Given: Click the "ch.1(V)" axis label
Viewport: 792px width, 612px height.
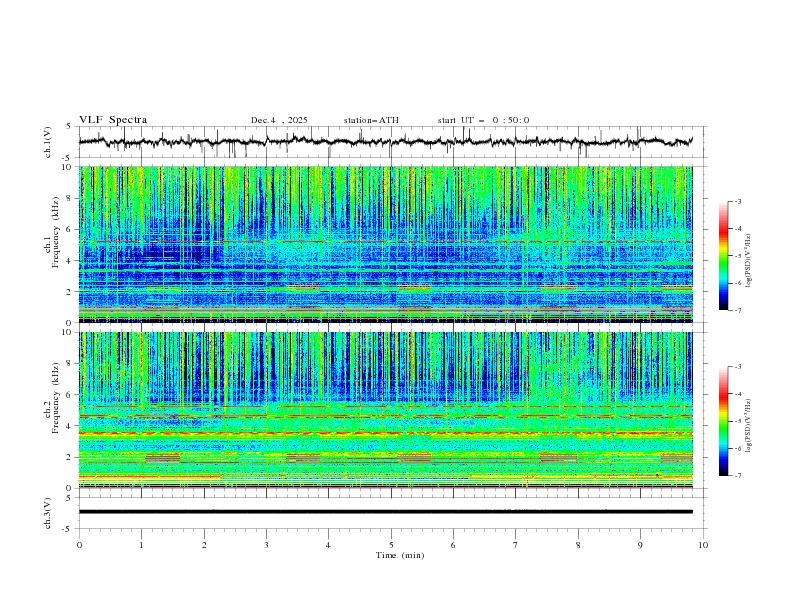Looking at the screenshot, I should click(x=48, y=142).
